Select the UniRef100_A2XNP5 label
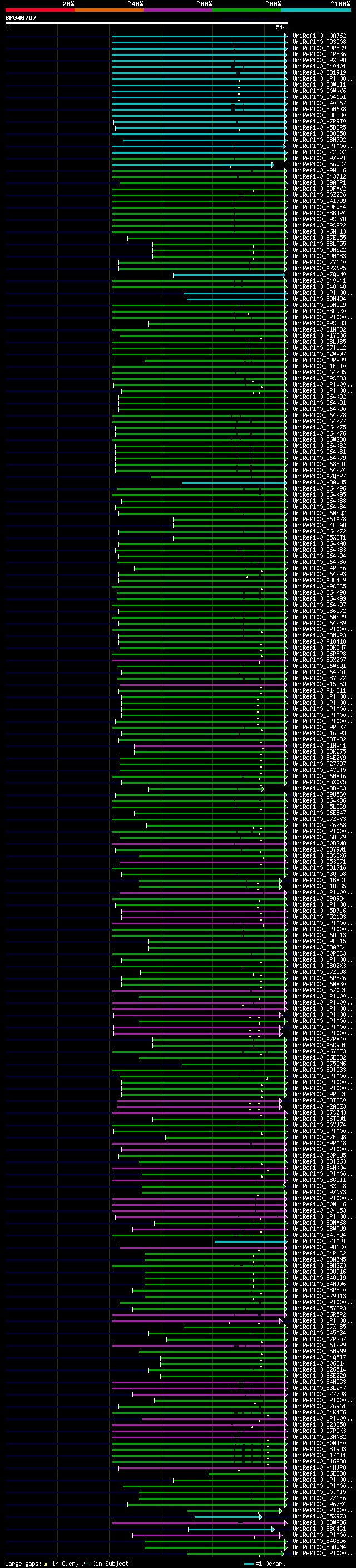 click(319, 269)
